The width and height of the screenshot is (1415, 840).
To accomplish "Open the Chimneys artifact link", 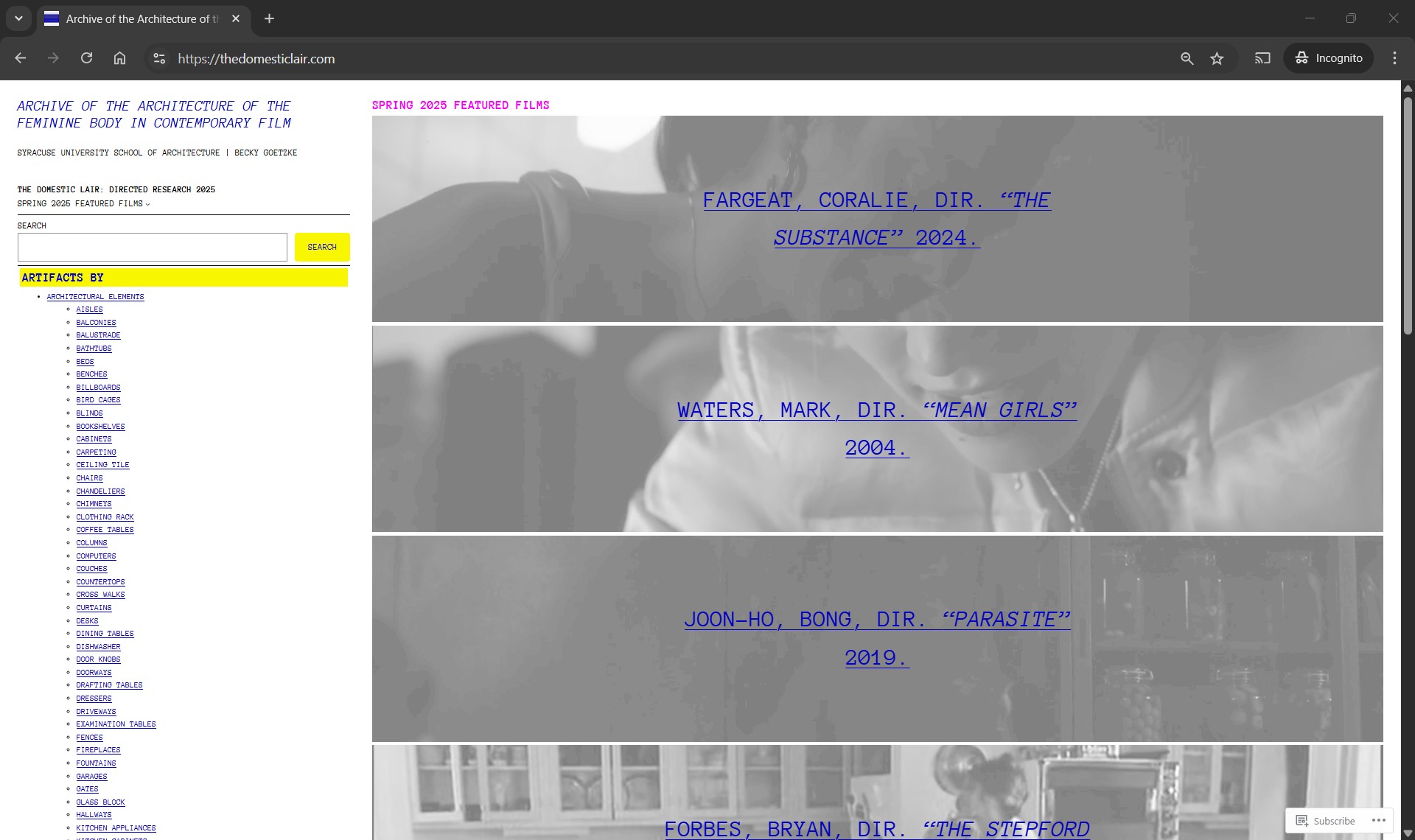I will (x=94, y=504).
